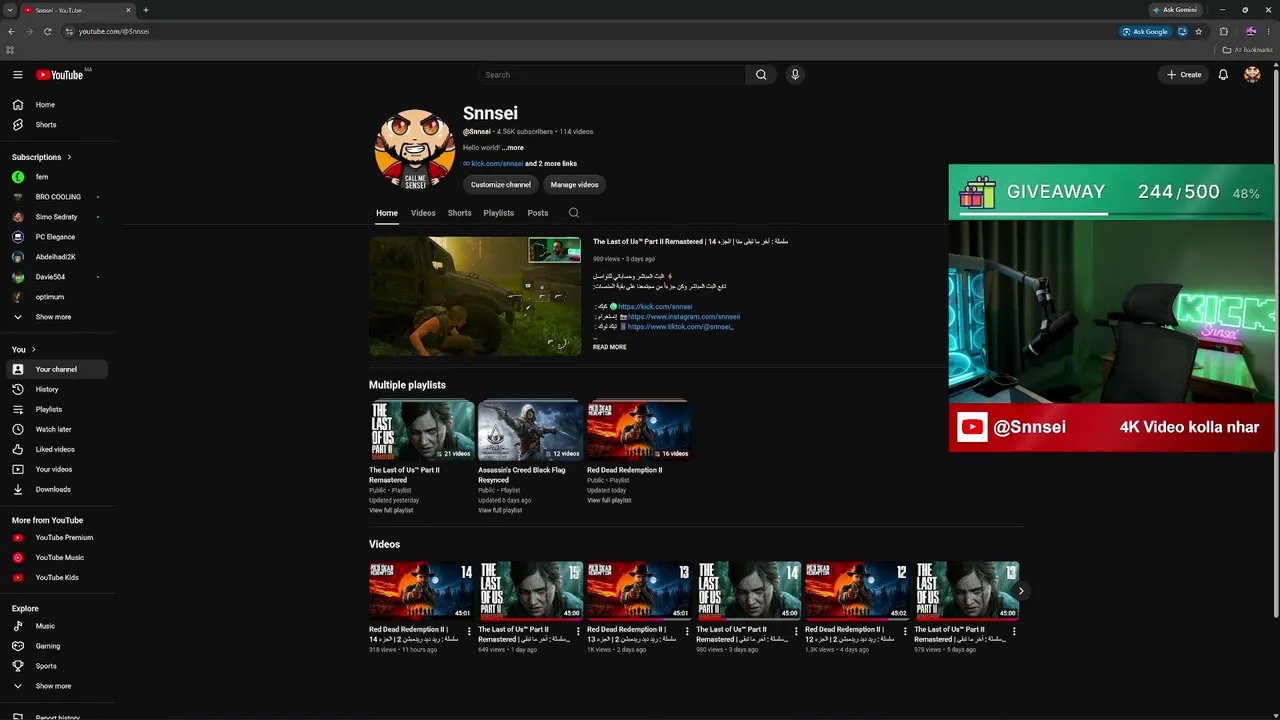Click the Customize channel button
Image resolution: width=1280 pixels, height=720 pixels.
501,185
